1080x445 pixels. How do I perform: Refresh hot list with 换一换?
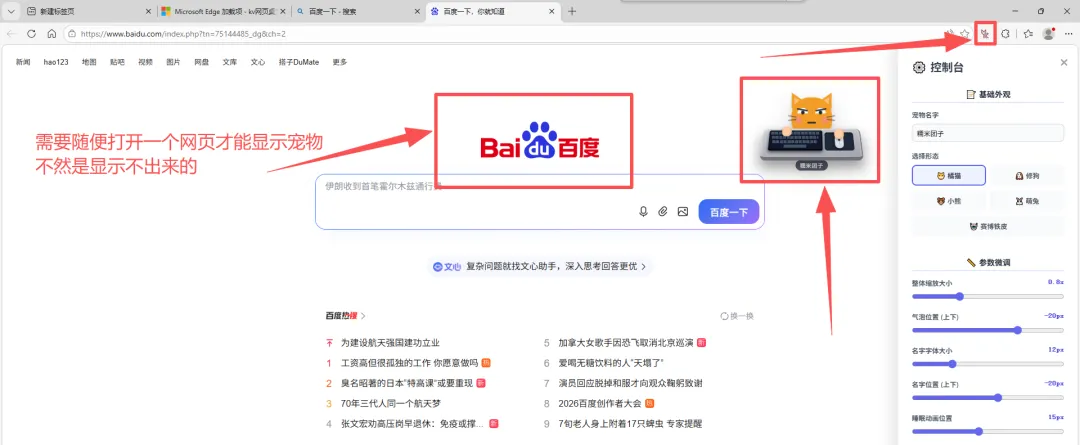coord(737,316)
